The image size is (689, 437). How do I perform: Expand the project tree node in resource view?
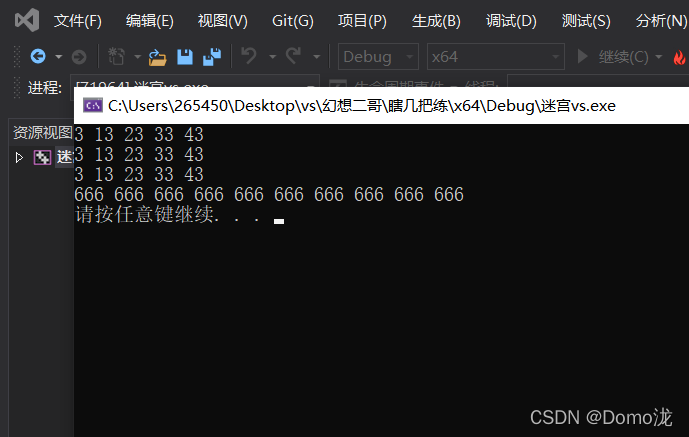coord(19,157)
